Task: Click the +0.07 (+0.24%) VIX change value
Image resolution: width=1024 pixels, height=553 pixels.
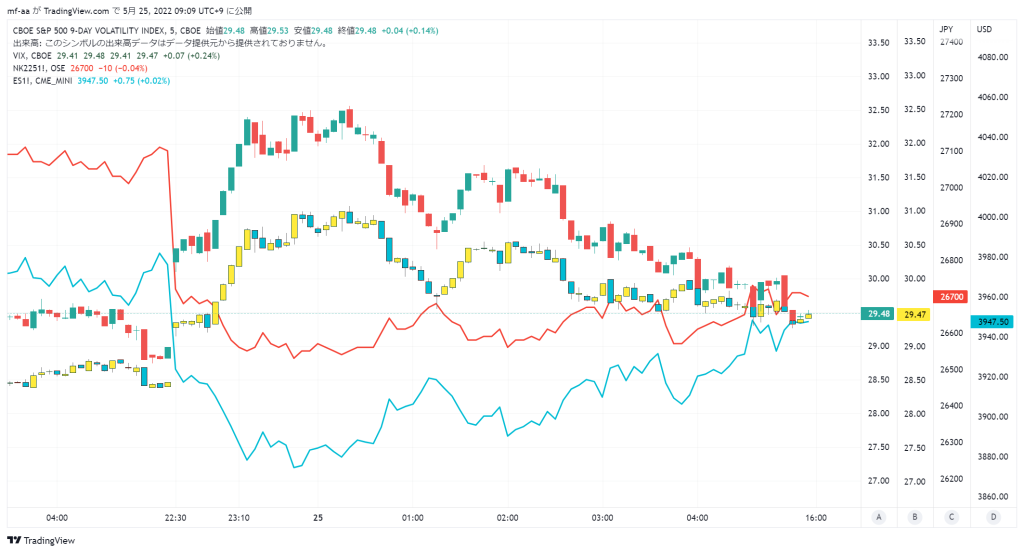Action: pyautogui.click(x=191, y=55)
